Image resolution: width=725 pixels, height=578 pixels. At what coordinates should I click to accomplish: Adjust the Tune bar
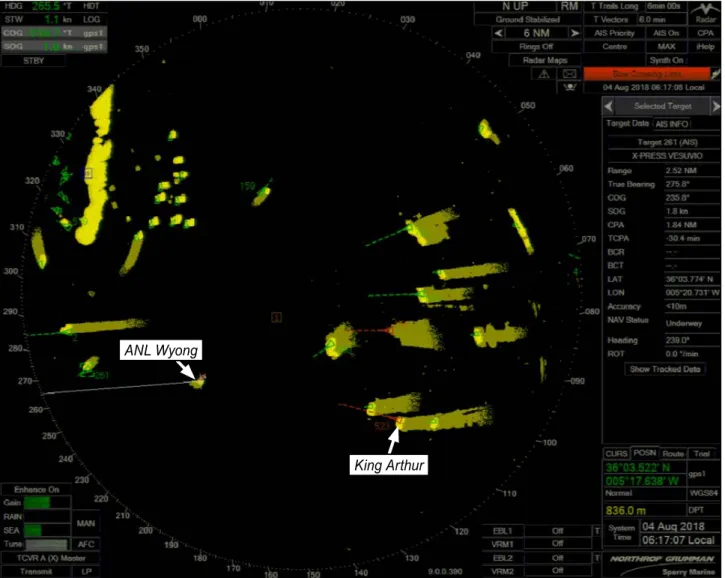pyautogui.click(x=47, y=544)
